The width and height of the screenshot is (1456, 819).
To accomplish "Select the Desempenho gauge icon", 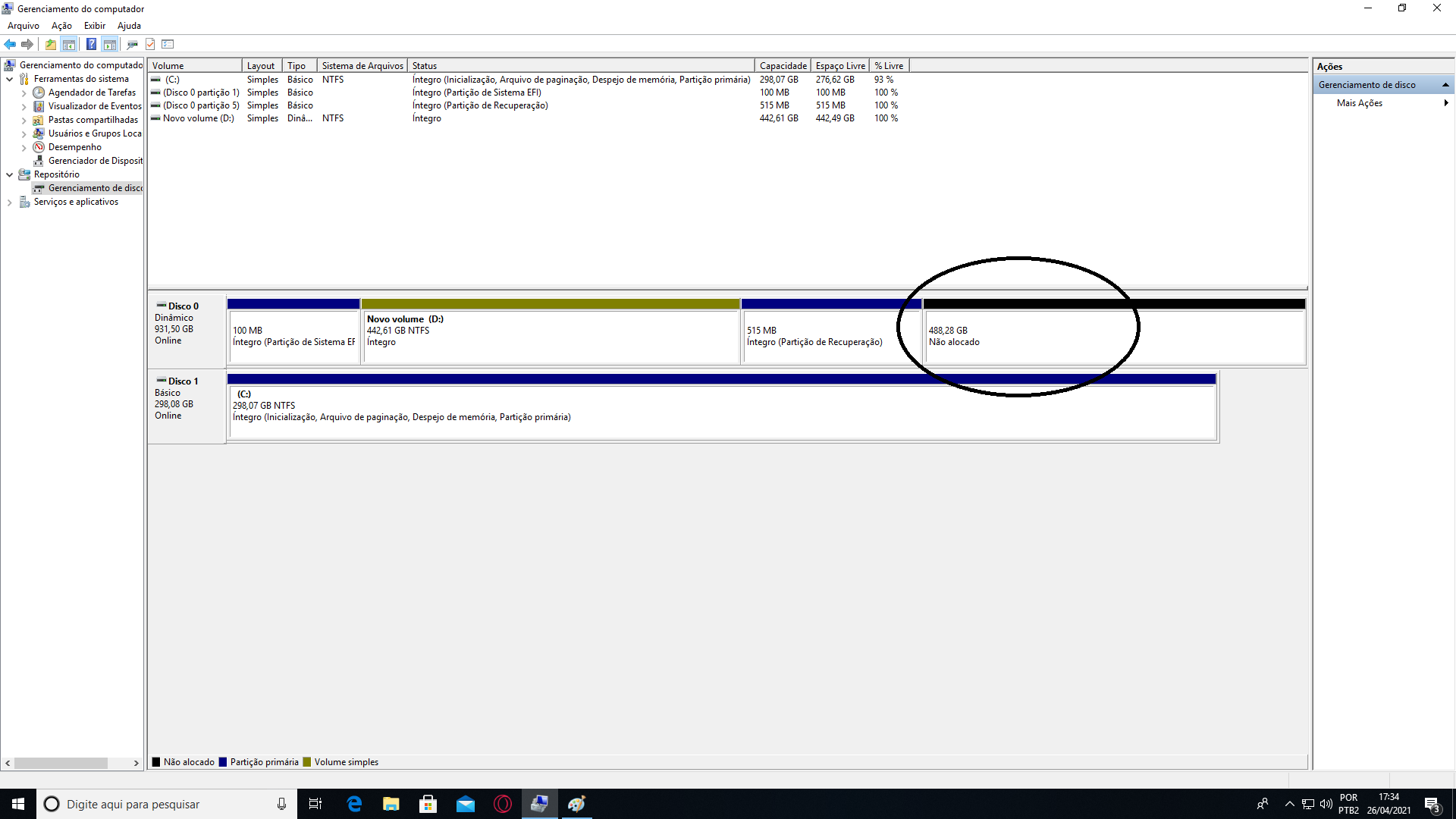I will 39,147.
